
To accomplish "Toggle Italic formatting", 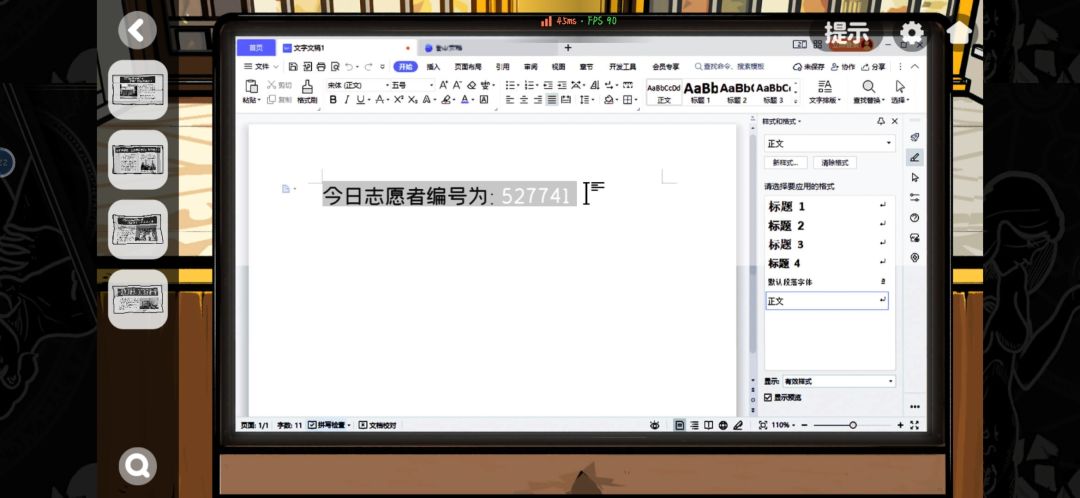I will 346,100.
